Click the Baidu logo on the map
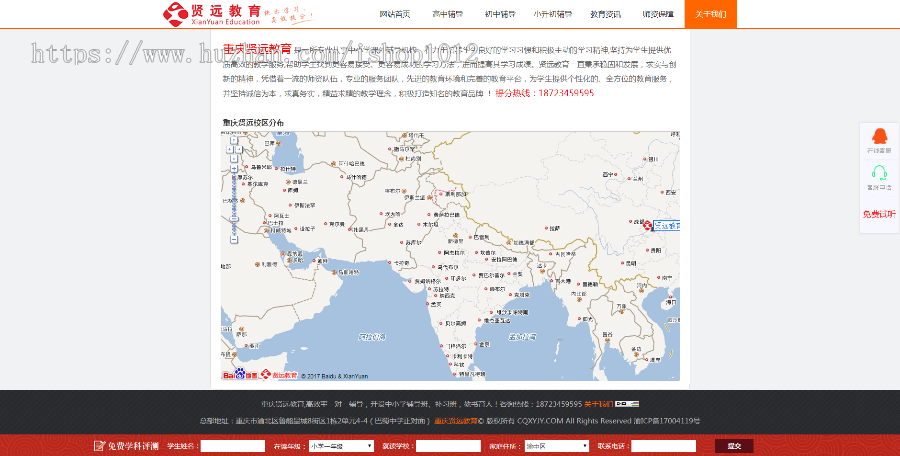 pos(239,374)
